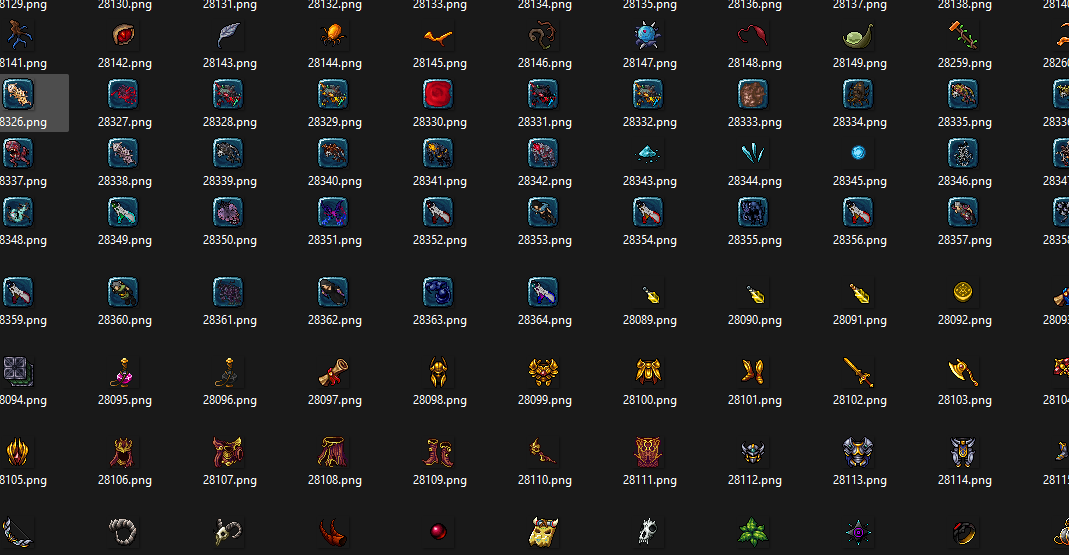Viewport: 1069px width, 555px height.
Task: Select the 28345.png blue orb icon
Action: (858, 153)
